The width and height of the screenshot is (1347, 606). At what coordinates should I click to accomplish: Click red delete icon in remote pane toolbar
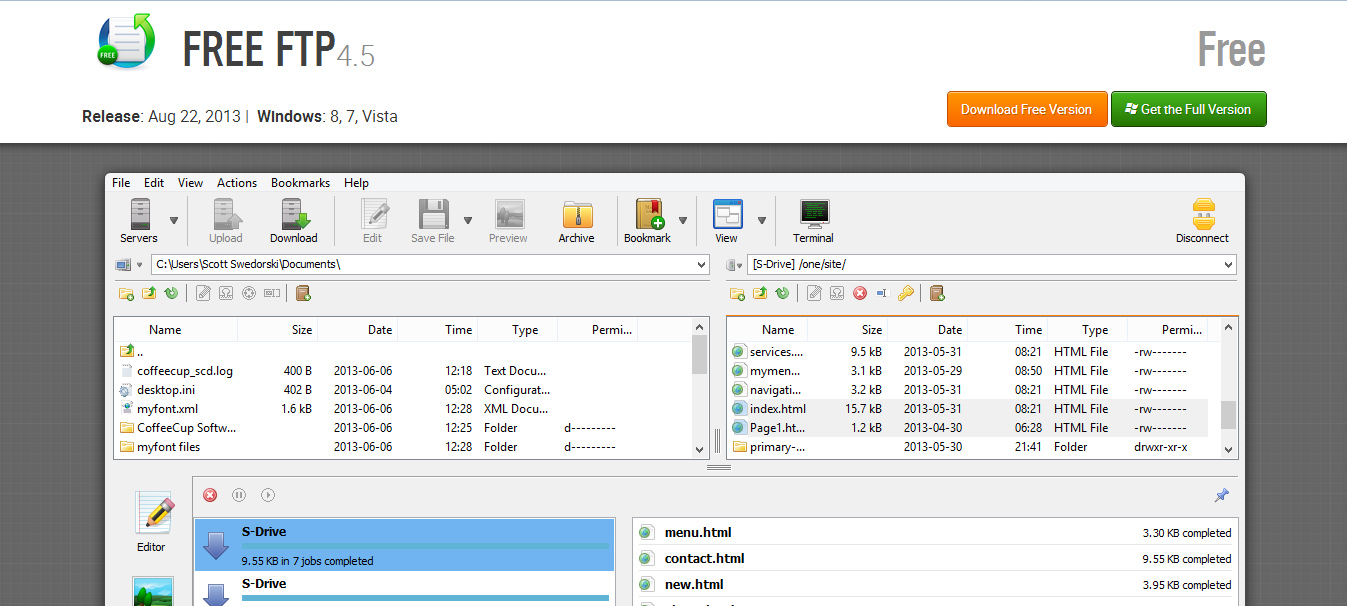click(860, 294)
